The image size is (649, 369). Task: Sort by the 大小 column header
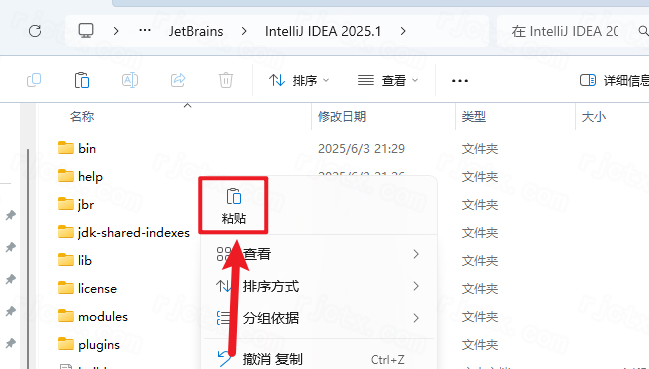pos(594,117)
